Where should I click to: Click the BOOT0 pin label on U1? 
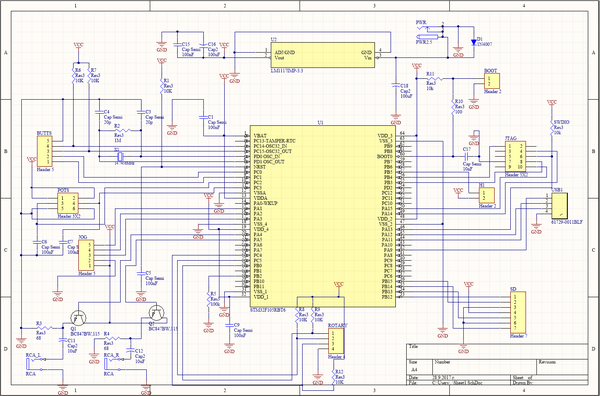point(384,156)
